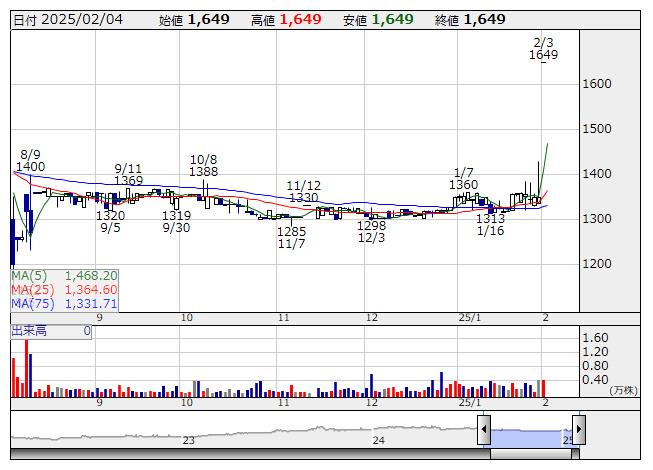
Task: Click the 1298 12/3 low annotation
Action: click(x=371, y=231)
